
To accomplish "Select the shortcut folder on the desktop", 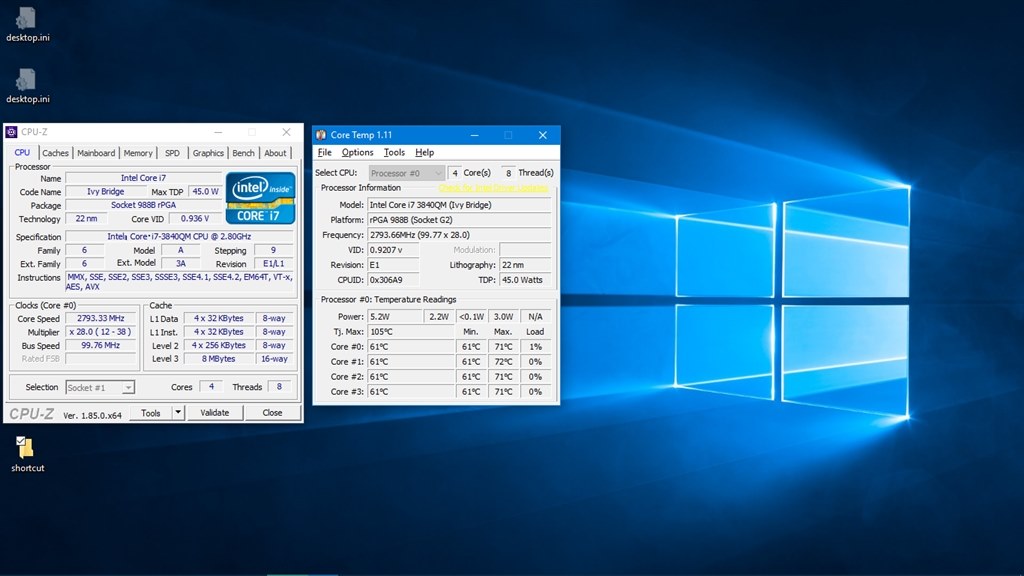I will click(27, 449).
